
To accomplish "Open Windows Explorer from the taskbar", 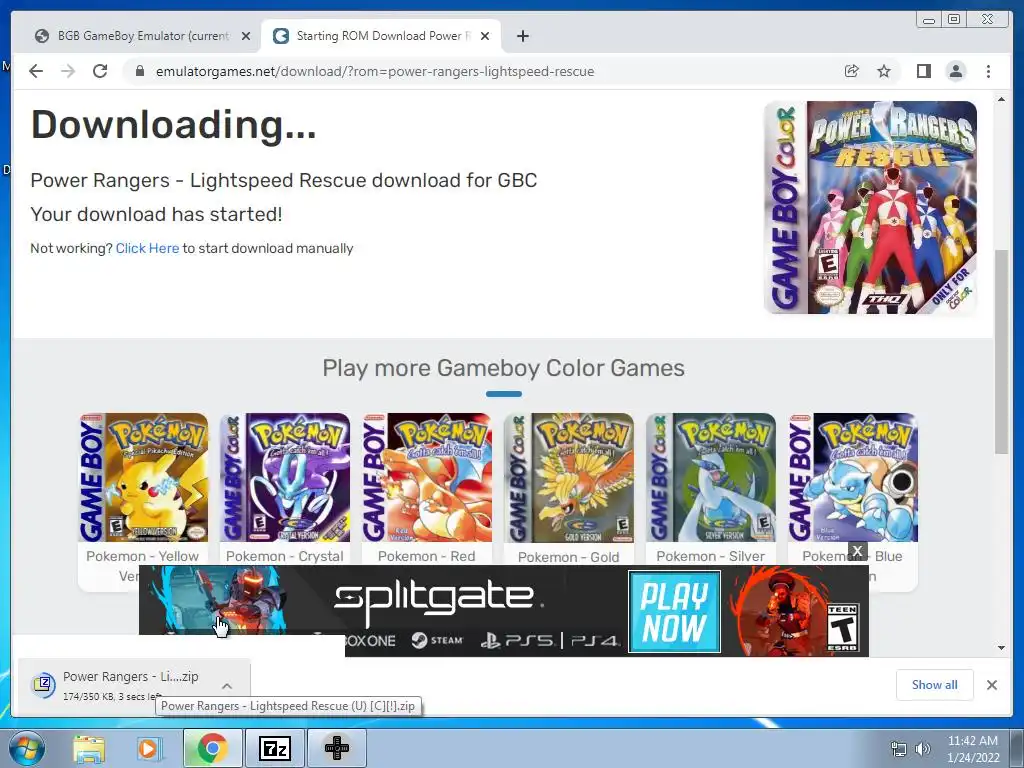I will 89,749.
